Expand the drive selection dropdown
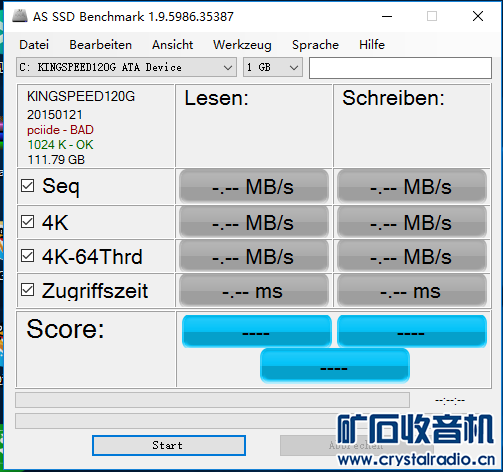 pyautogui.click(x=126, y=67)
